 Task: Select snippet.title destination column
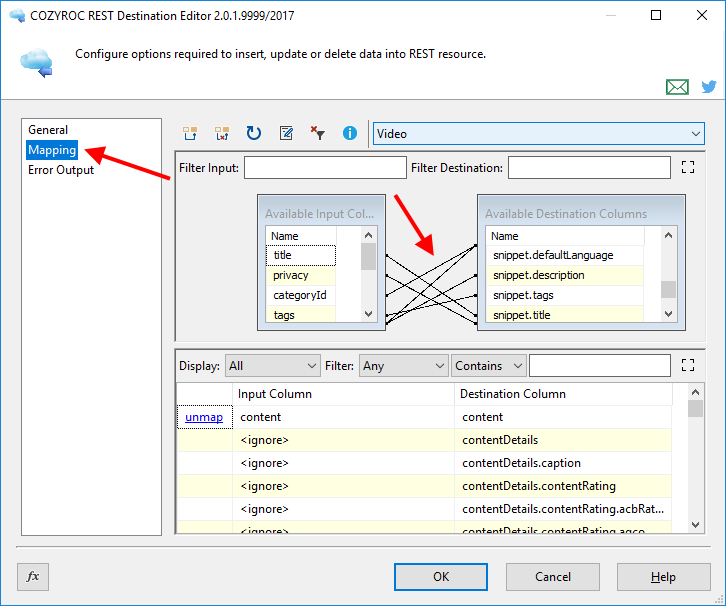point(564,315)
